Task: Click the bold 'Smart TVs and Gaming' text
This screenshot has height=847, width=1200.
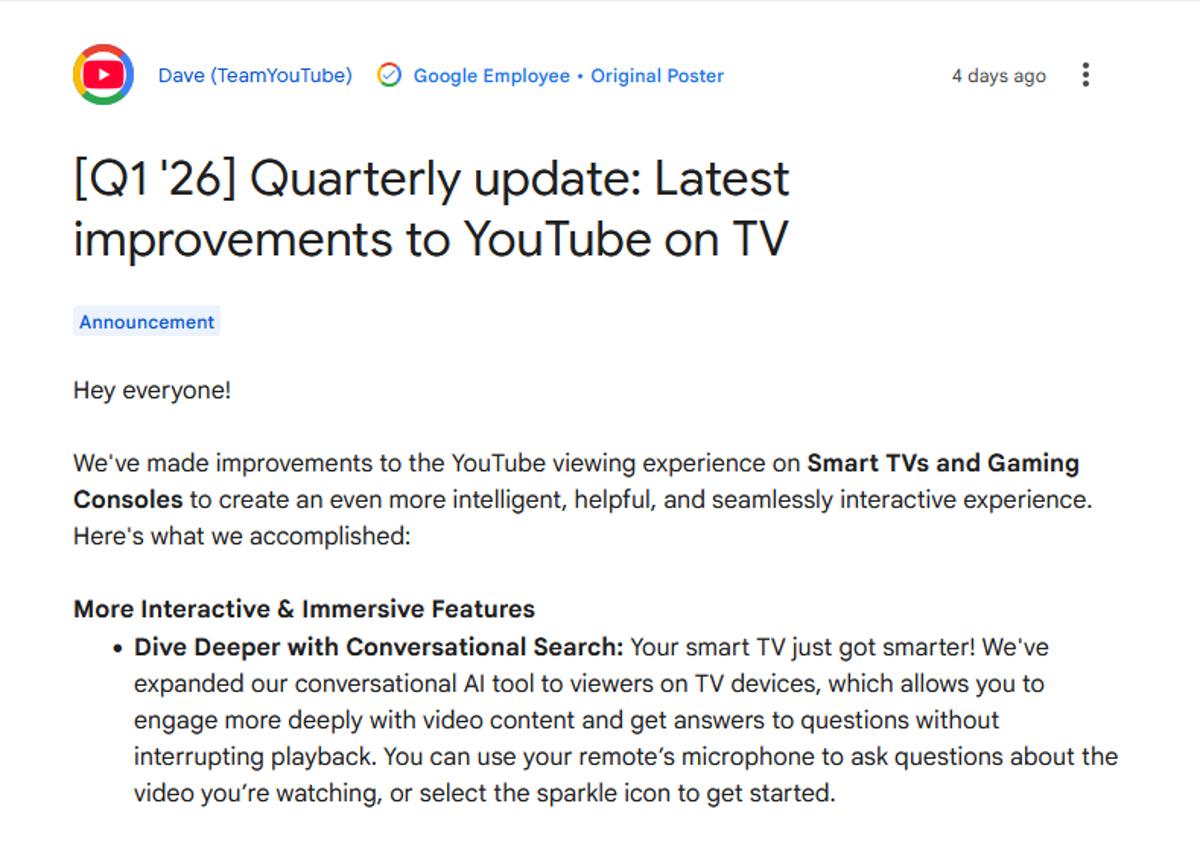Action: 943,463
